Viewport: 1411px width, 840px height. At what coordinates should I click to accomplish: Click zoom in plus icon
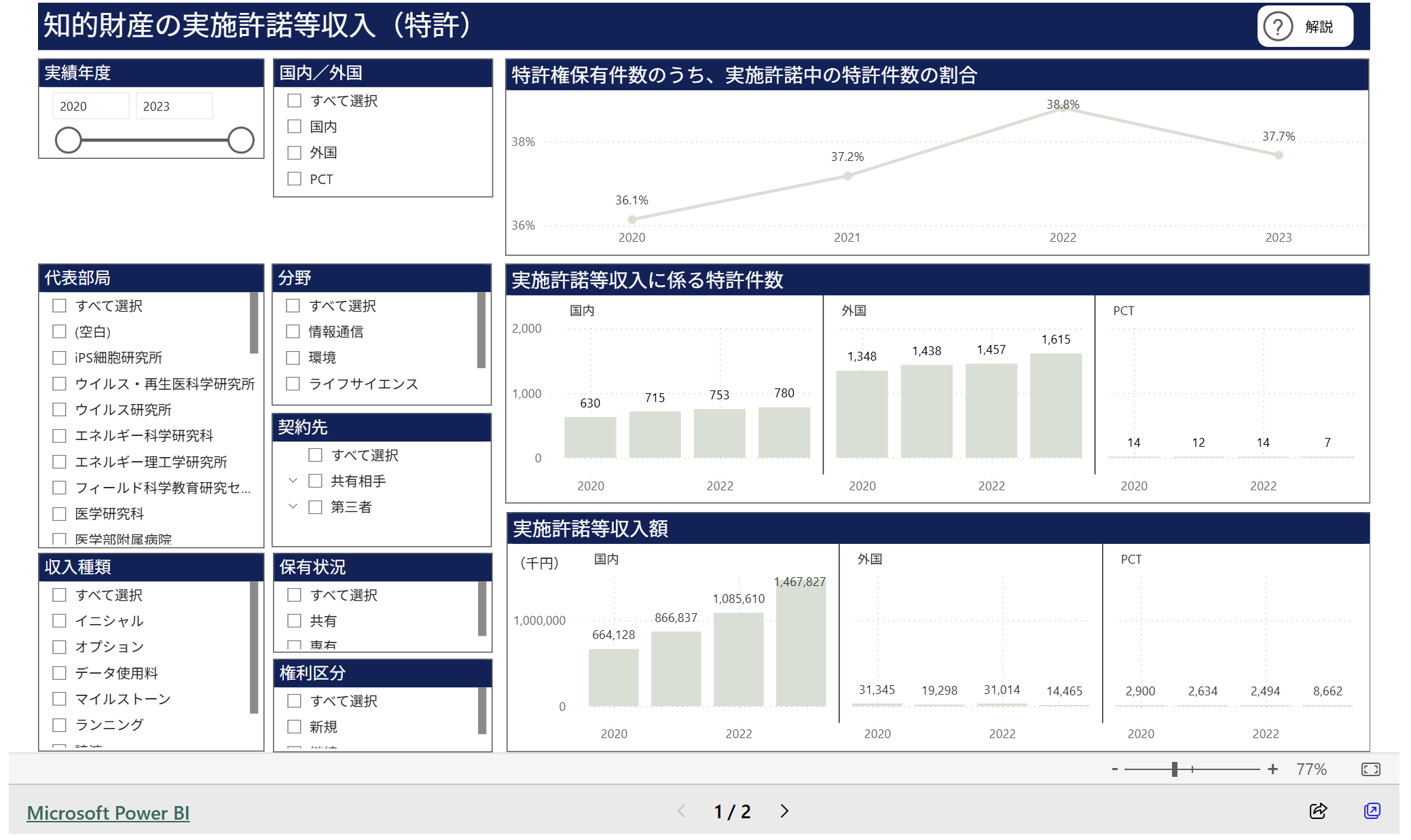tap(1272, 769)
